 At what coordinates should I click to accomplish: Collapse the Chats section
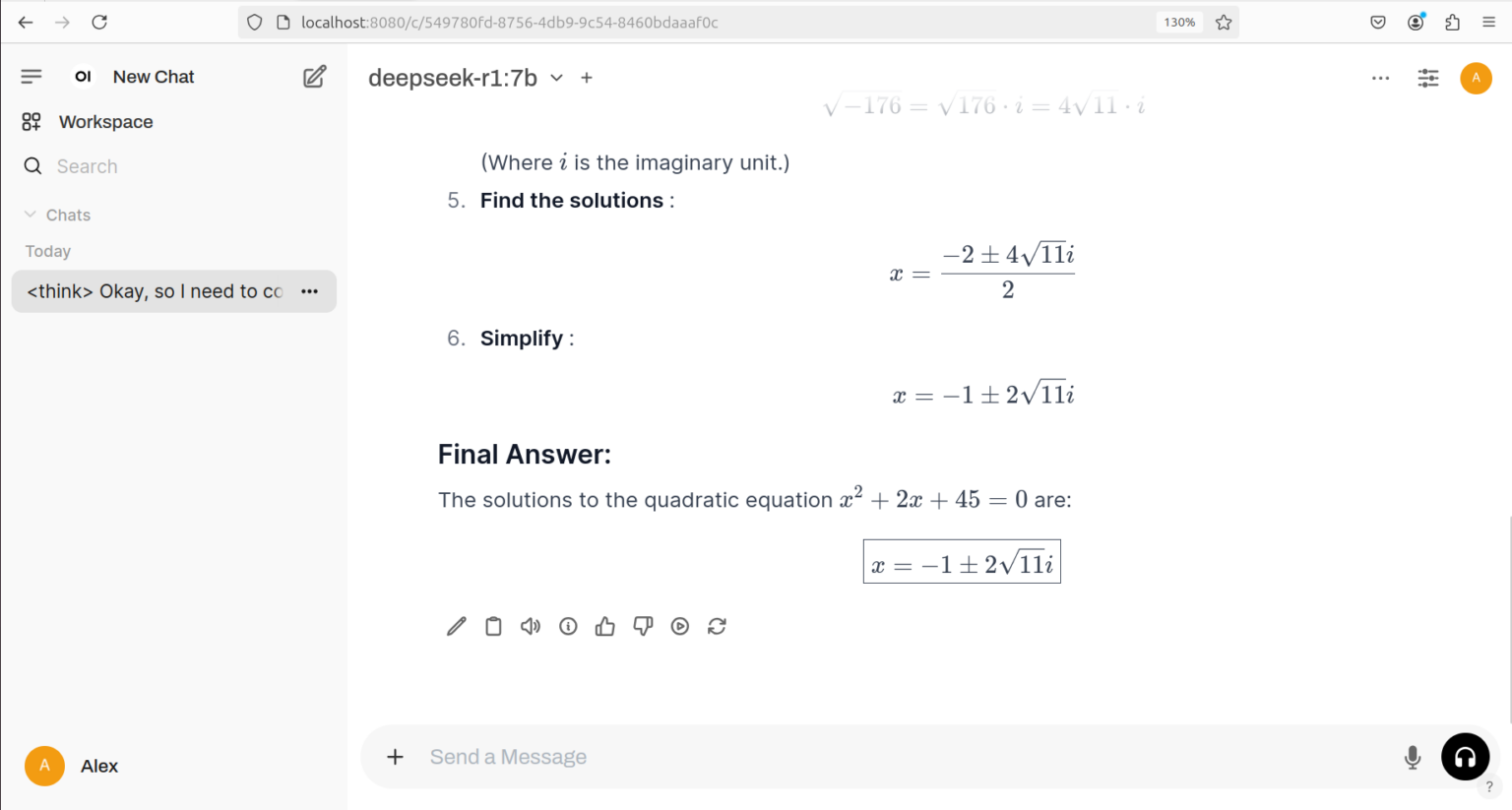tap(57, 215)
